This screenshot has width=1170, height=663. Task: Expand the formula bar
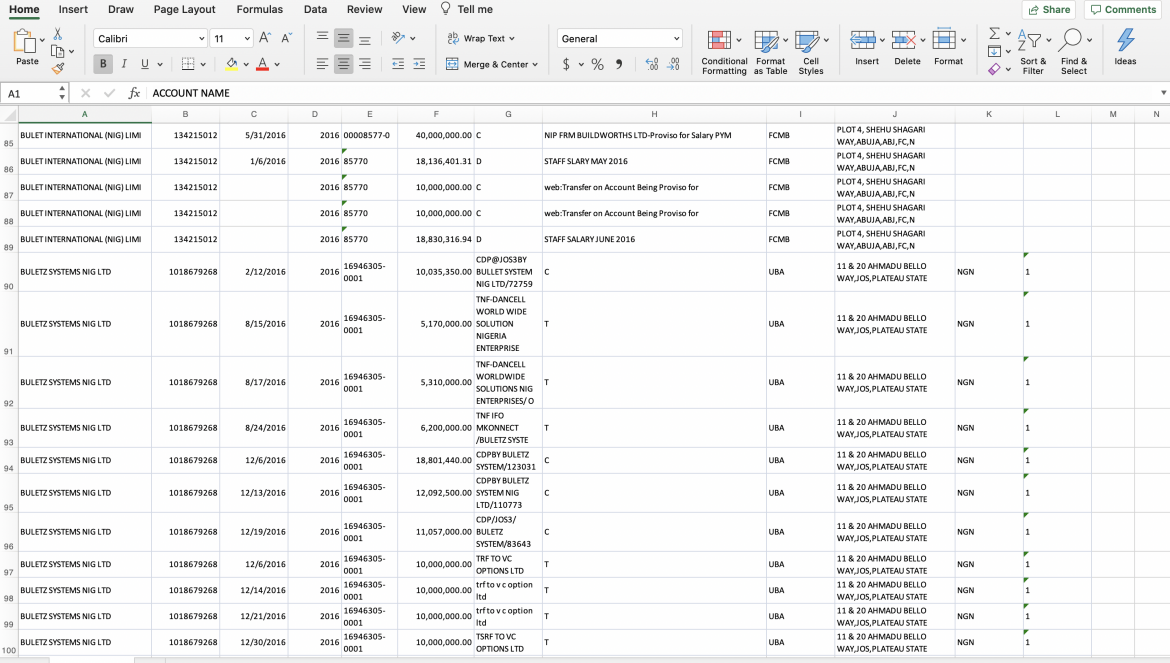(x=1163, y=93)
